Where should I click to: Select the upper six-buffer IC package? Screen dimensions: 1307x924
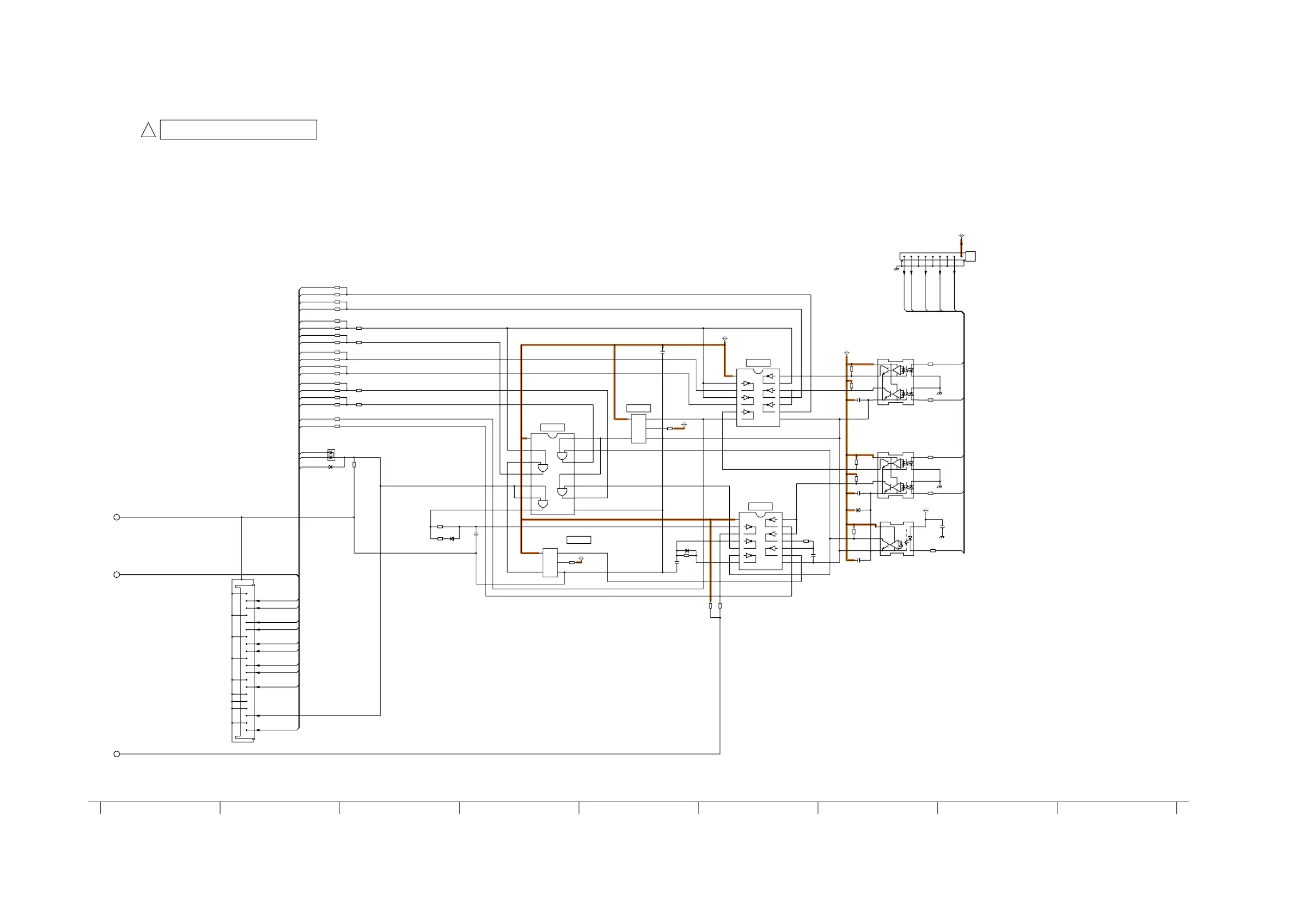pos(758,397)
